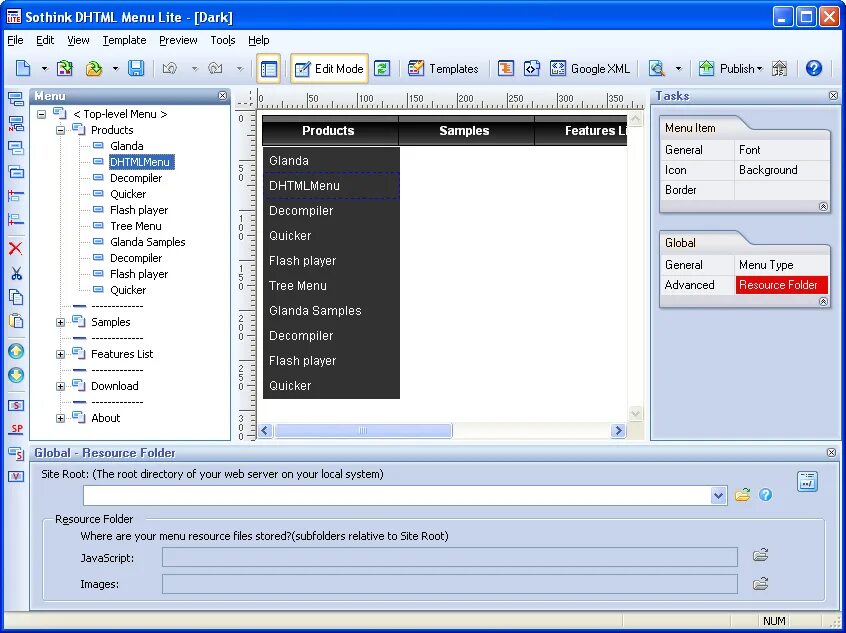Open the Preview menu
Image resolution: width=846 pixels, height=633 pixels.
(x=178, y=40)
